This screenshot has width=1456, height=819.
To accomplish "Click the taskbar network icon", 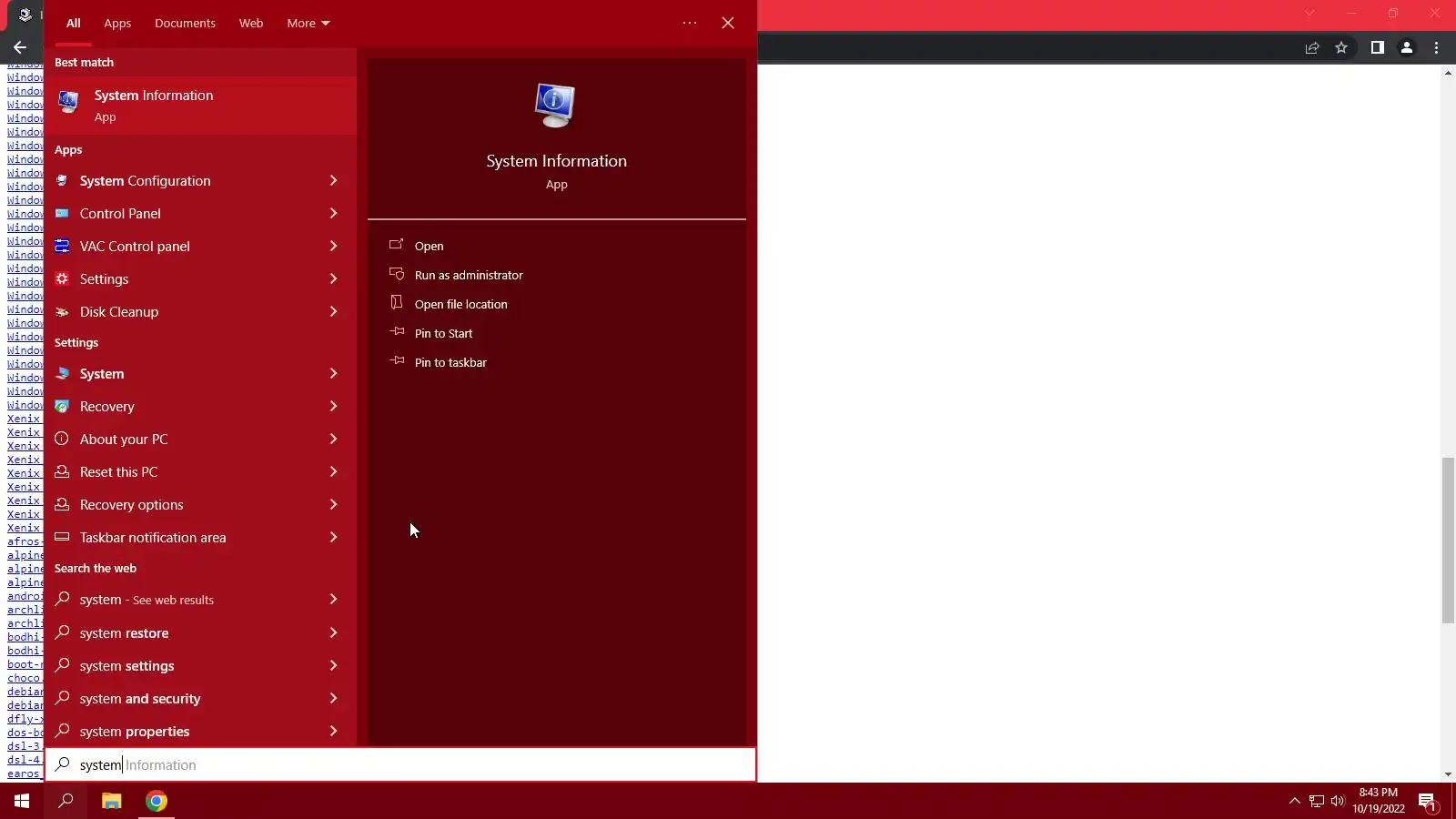I will [1316, 801].
